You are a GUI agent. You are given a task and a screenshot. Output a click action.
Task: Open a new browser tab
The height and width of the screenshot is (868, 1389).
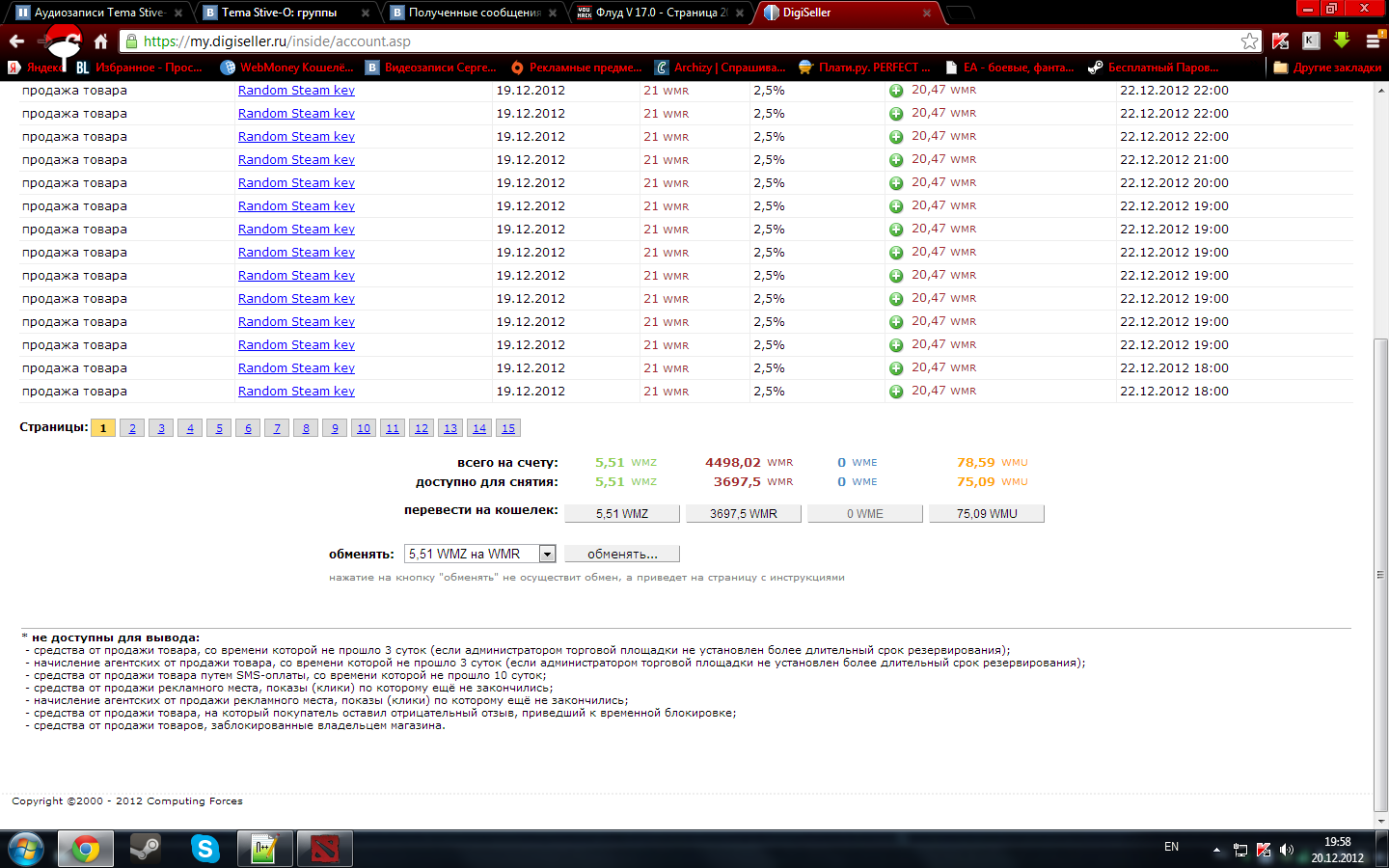(x=960, y=13)
